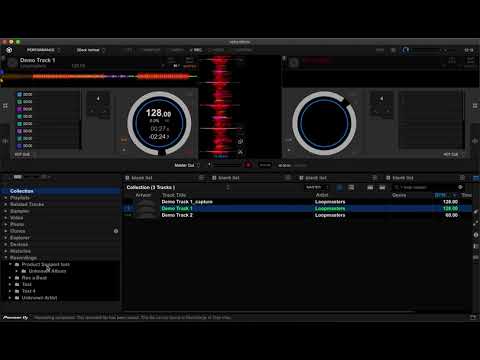The width and height of the screenshot is (480, 360).
Task: Toggle the orange CUE button on deck 1
Action: point(124,140)
